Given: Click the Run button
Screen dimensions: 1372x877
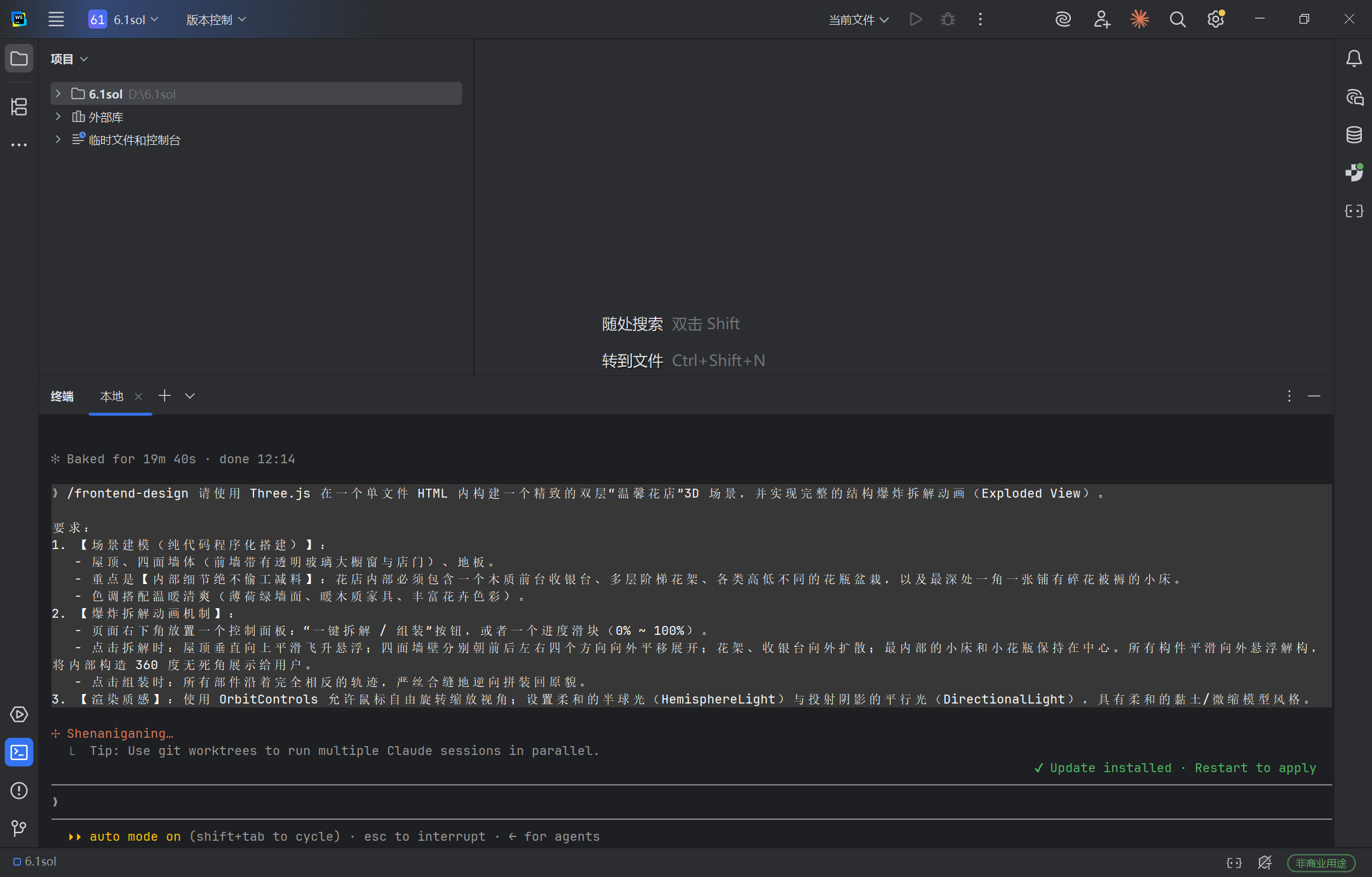Looking at the screenshot, I should point(915,19).
